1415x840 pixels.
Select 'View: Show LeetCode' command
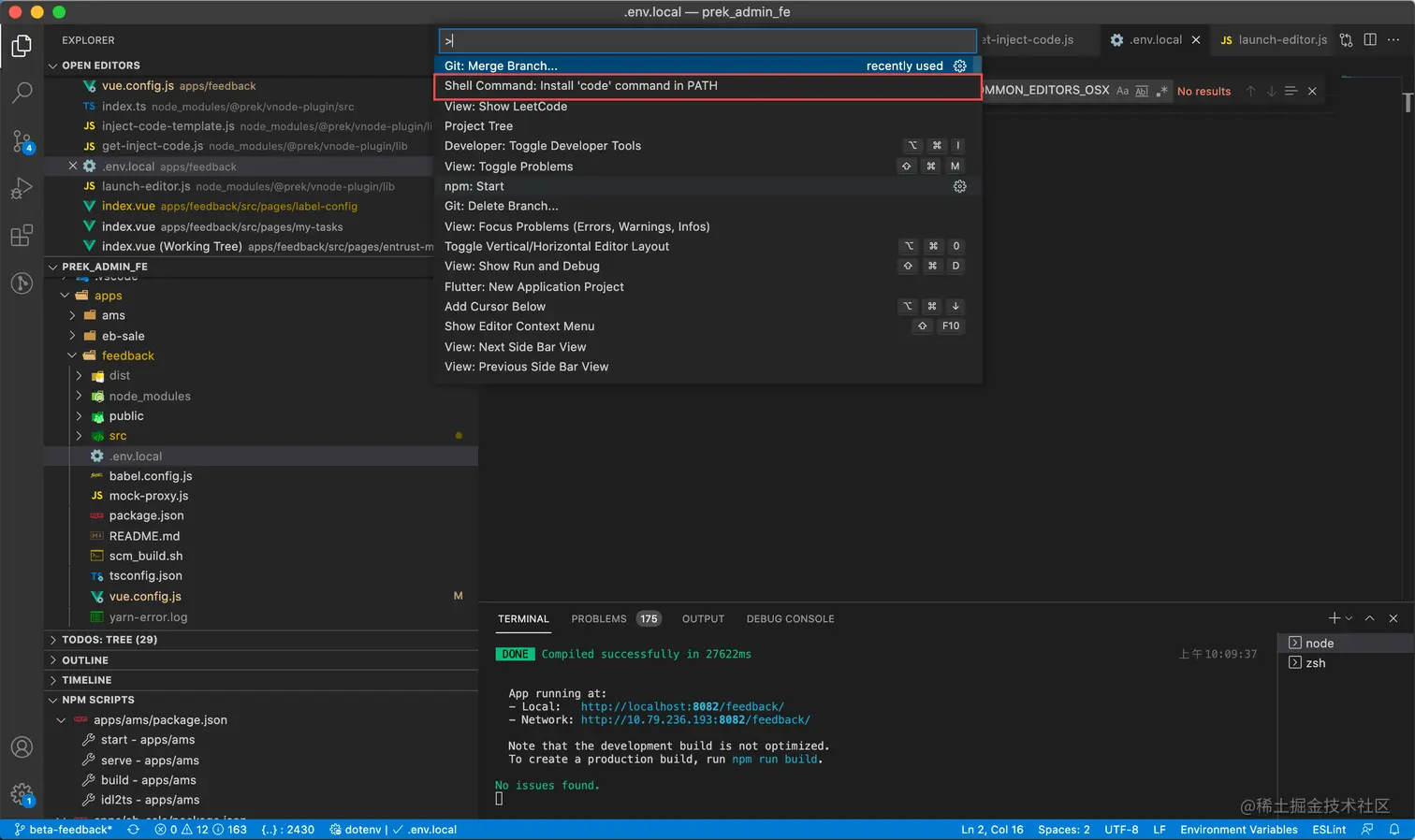pos(707,107)
